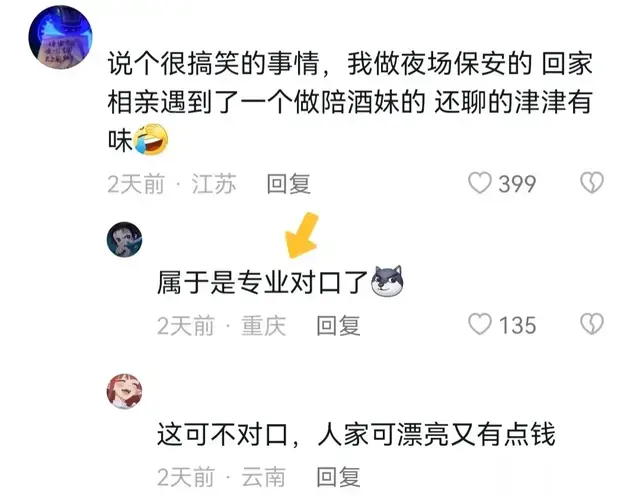The image size is (640, 499).
Task: Tap 回复 under the Yunnan reply
Action: [x=338, y=477]
